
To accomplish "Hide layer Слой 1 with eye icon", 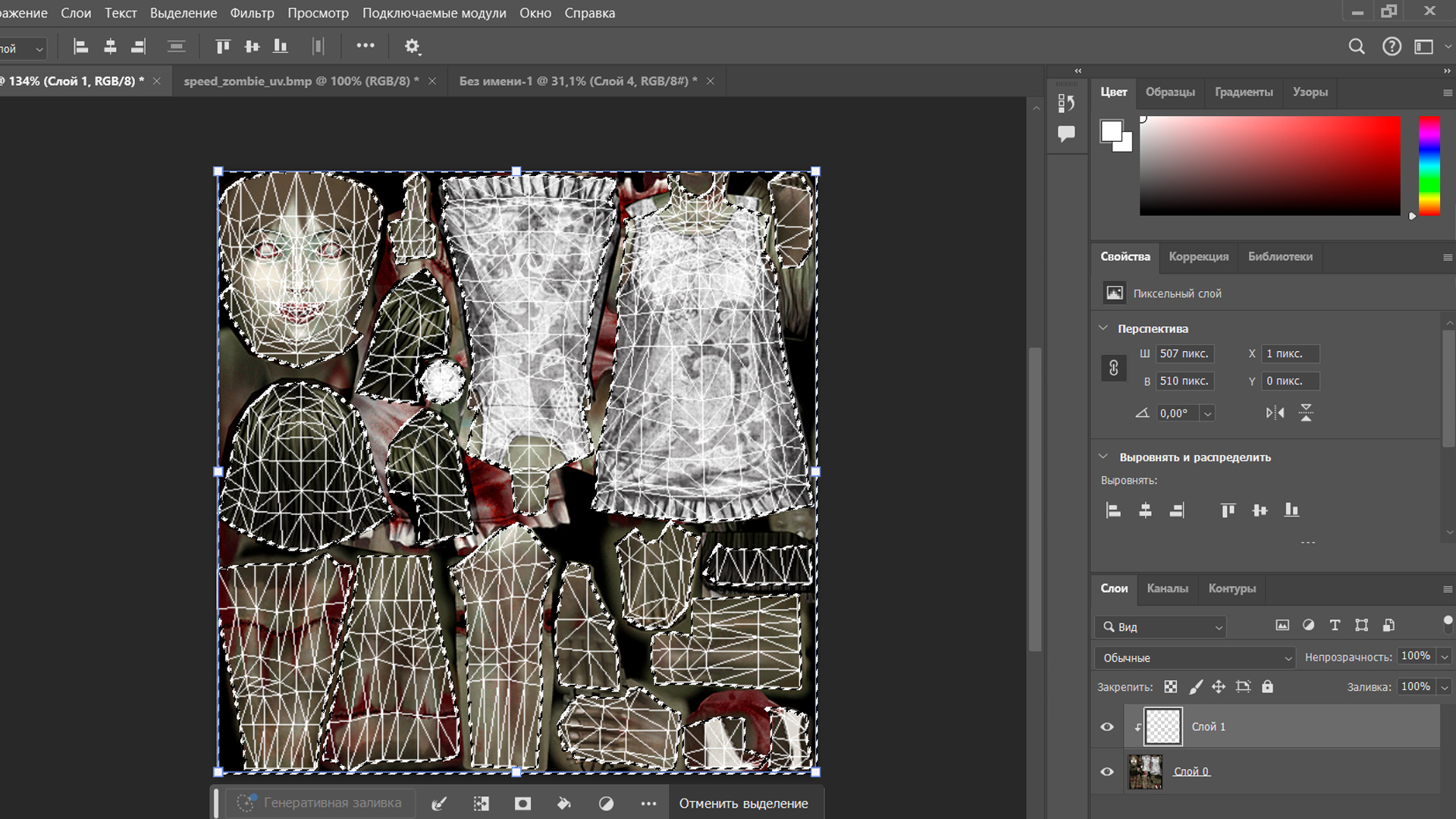I will point(1107,726).
